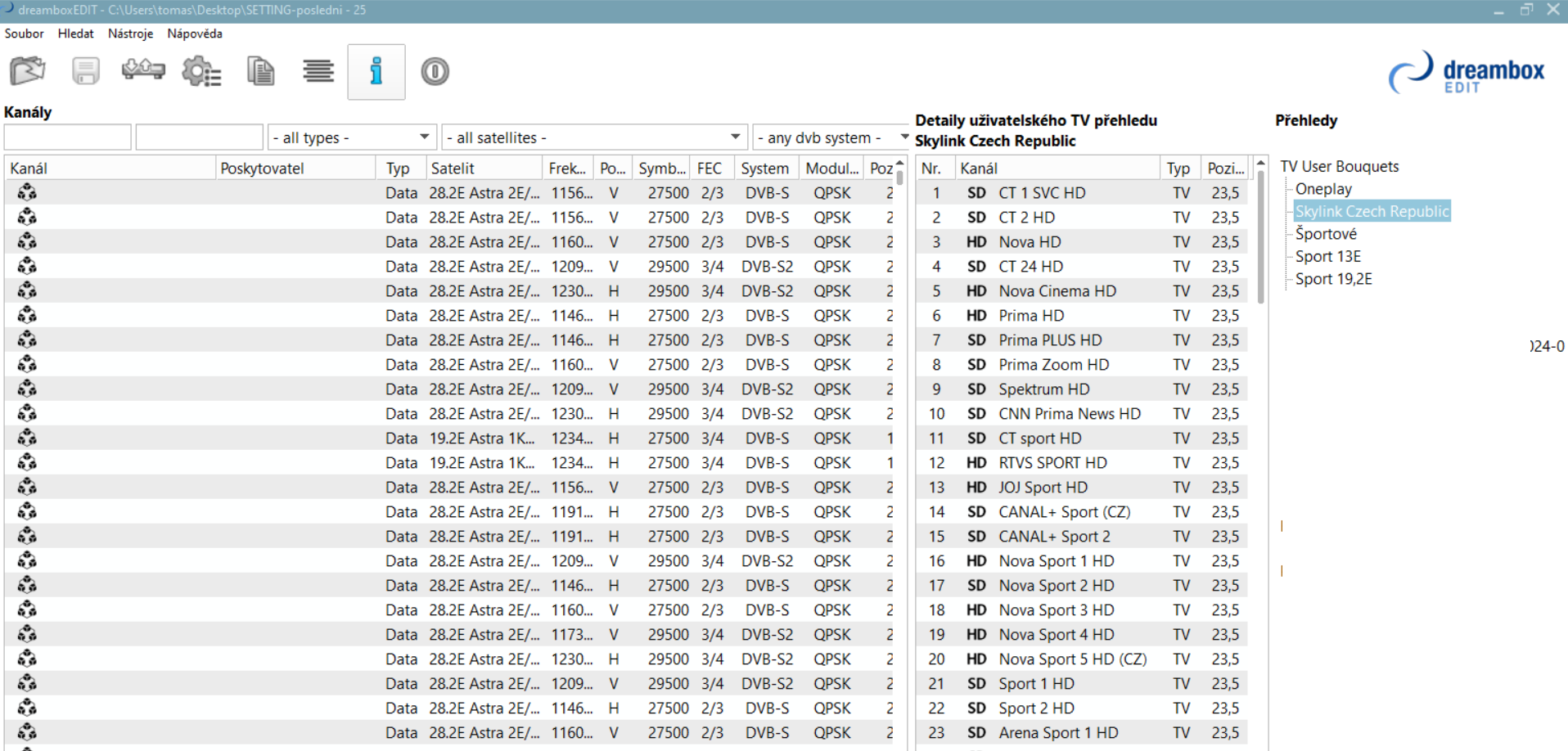Expand the "all satellites" filter dropdown
The height and width of the screenshot is (751, 1568).
click(x=594, y=137)
